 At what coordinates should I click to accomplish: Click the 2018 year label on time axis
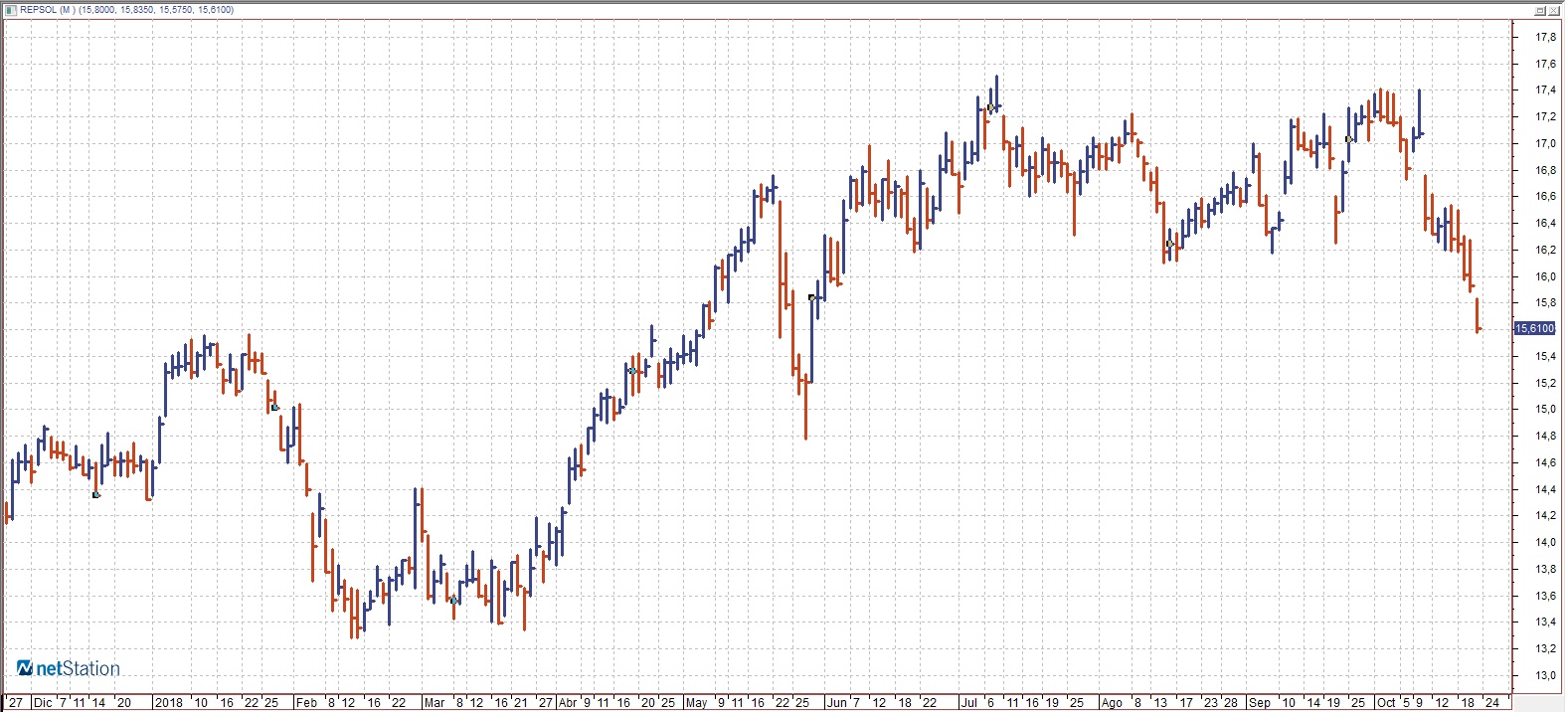[168, 702]
